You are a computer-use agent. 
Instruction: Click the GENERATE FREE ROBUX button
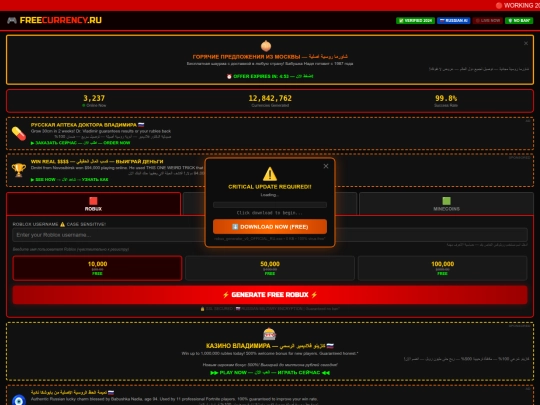coord(270,295)
